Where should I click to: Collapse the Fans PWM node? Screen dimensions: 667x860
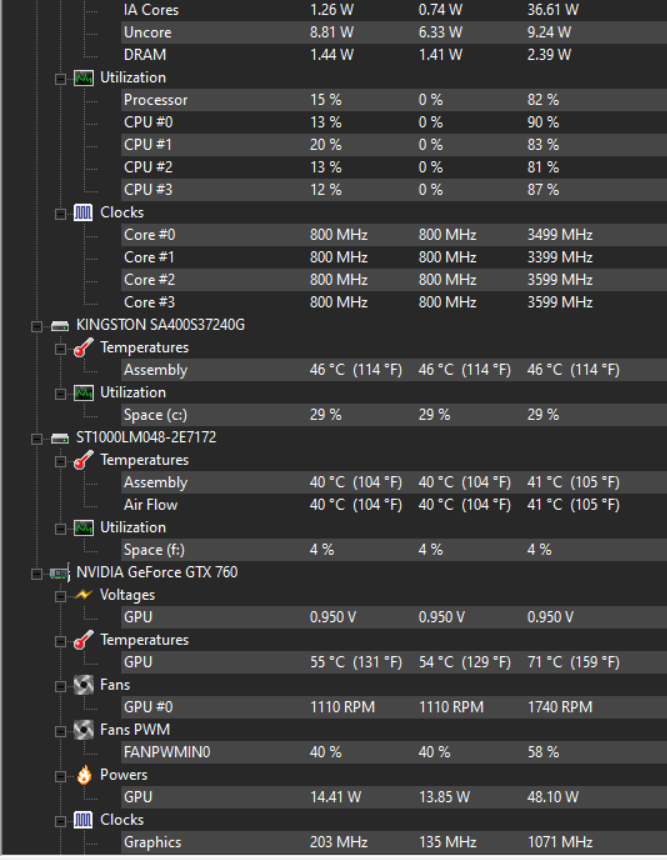[60, 731]
